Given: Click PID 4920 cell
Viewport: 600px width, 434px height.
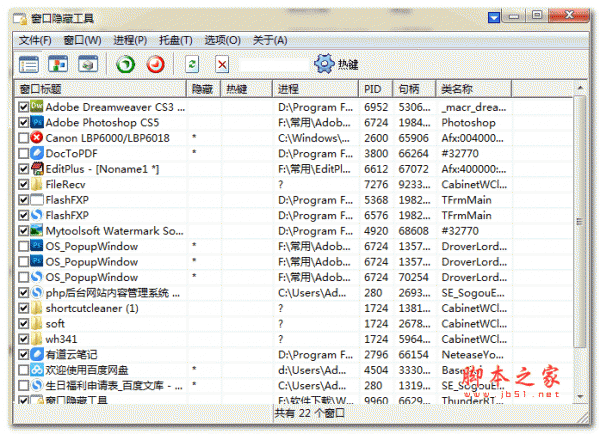Looking at the screenshot, I should [376, 231].
